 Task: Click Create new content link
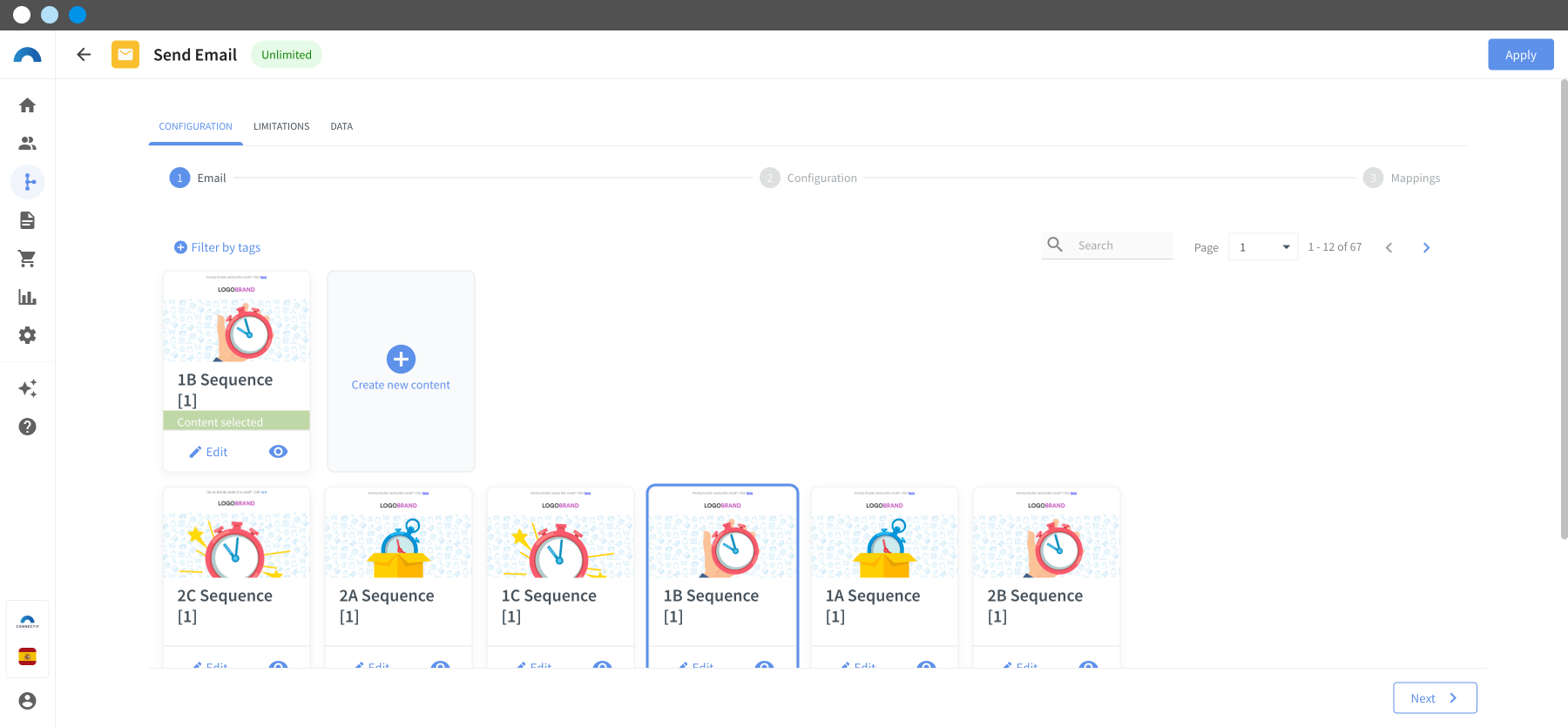[x=401, y=385]
